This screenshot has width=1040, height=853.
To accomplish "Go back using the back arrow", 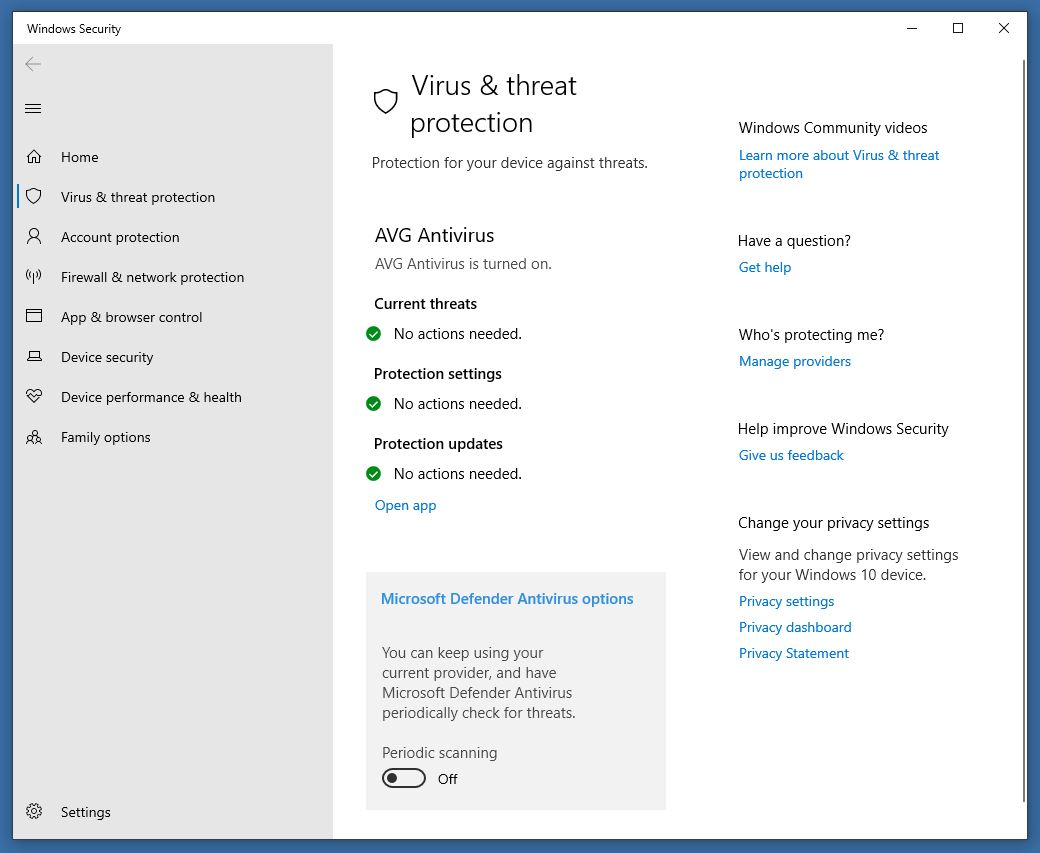I will [x=33, y=64].
